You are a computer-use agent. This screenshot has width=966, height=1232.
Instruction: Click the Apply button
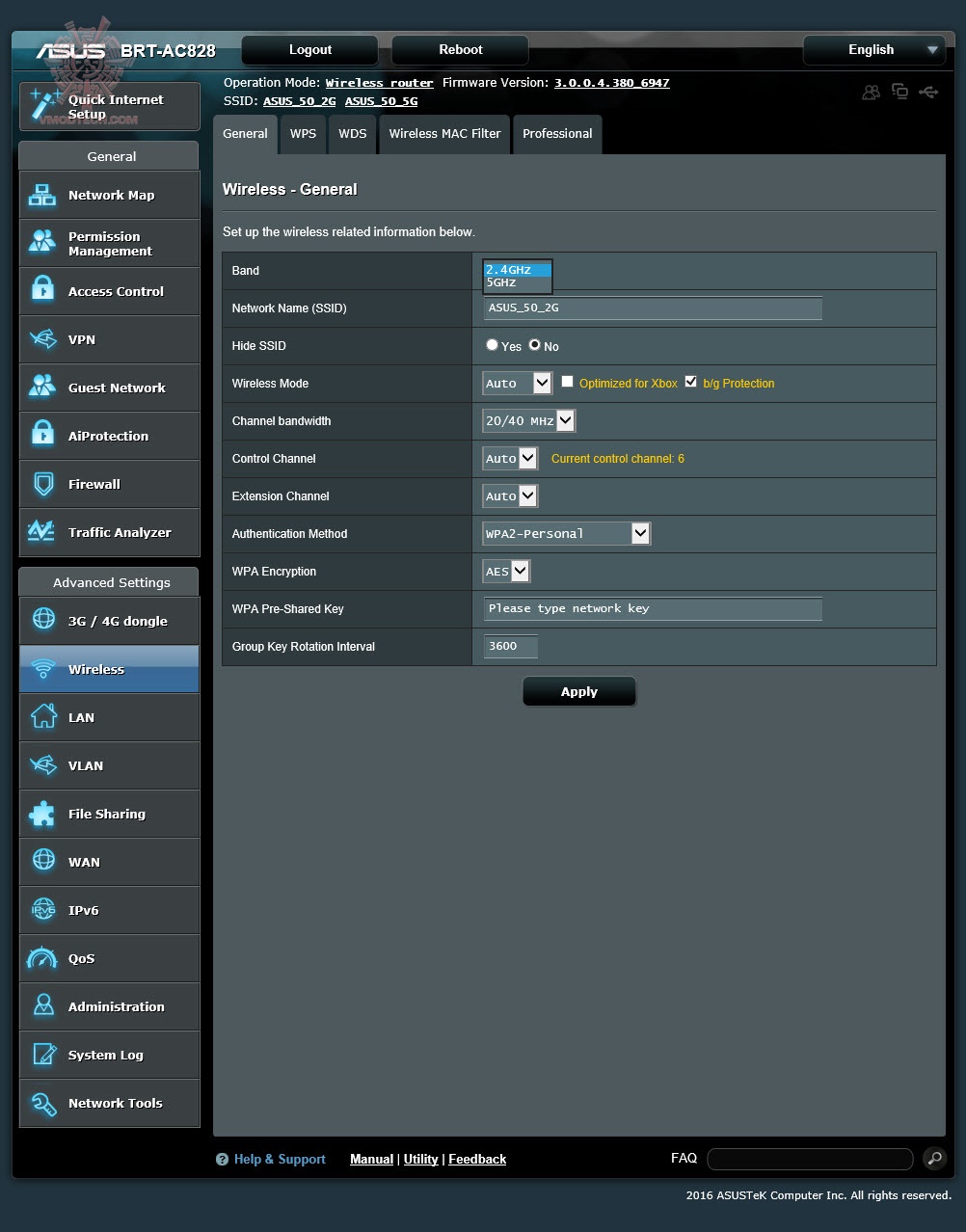point(579,691)
